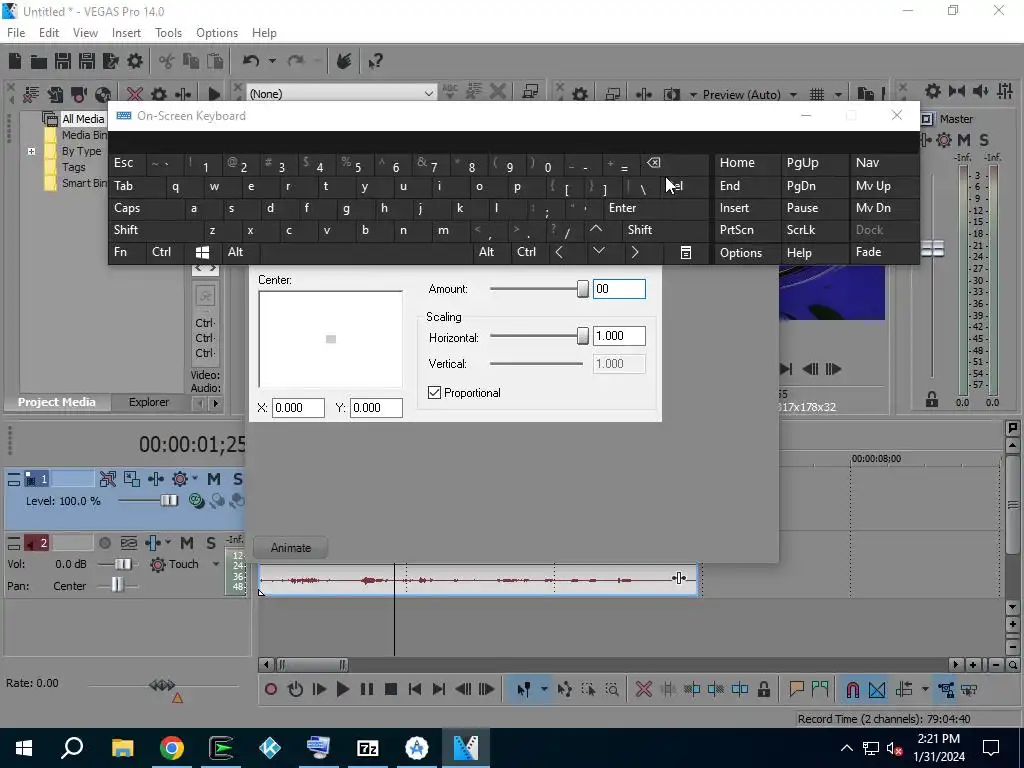This screenshot has width=1024, height=768.
Task: Click the Record button in the transport bar
Action: (x=271, y=689)
